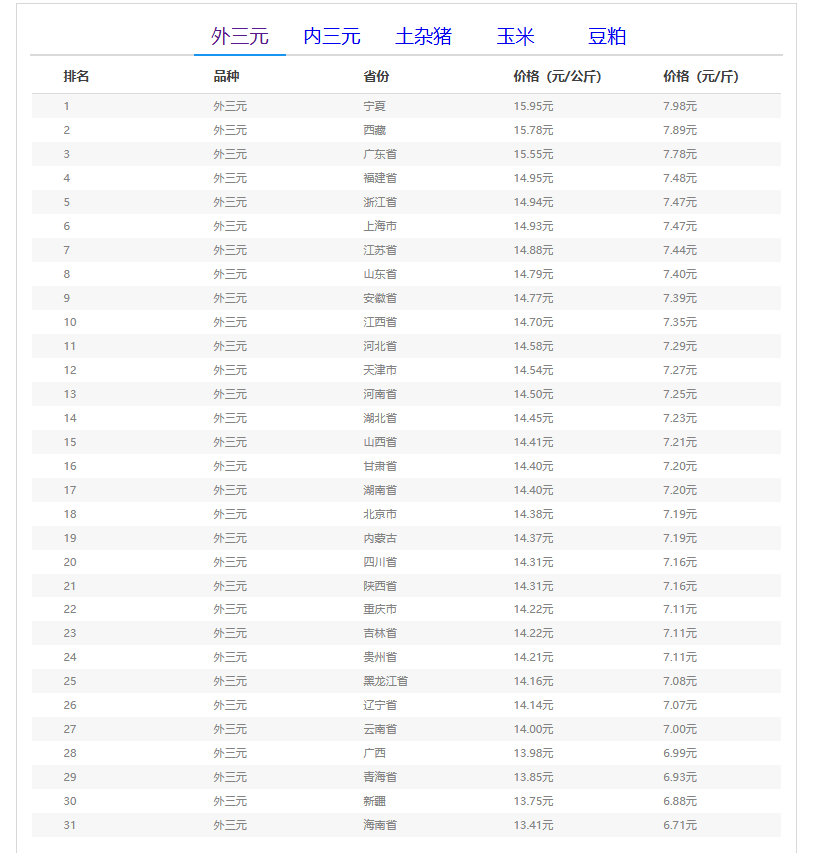Select province cell 贵州省

pos(380,657)
